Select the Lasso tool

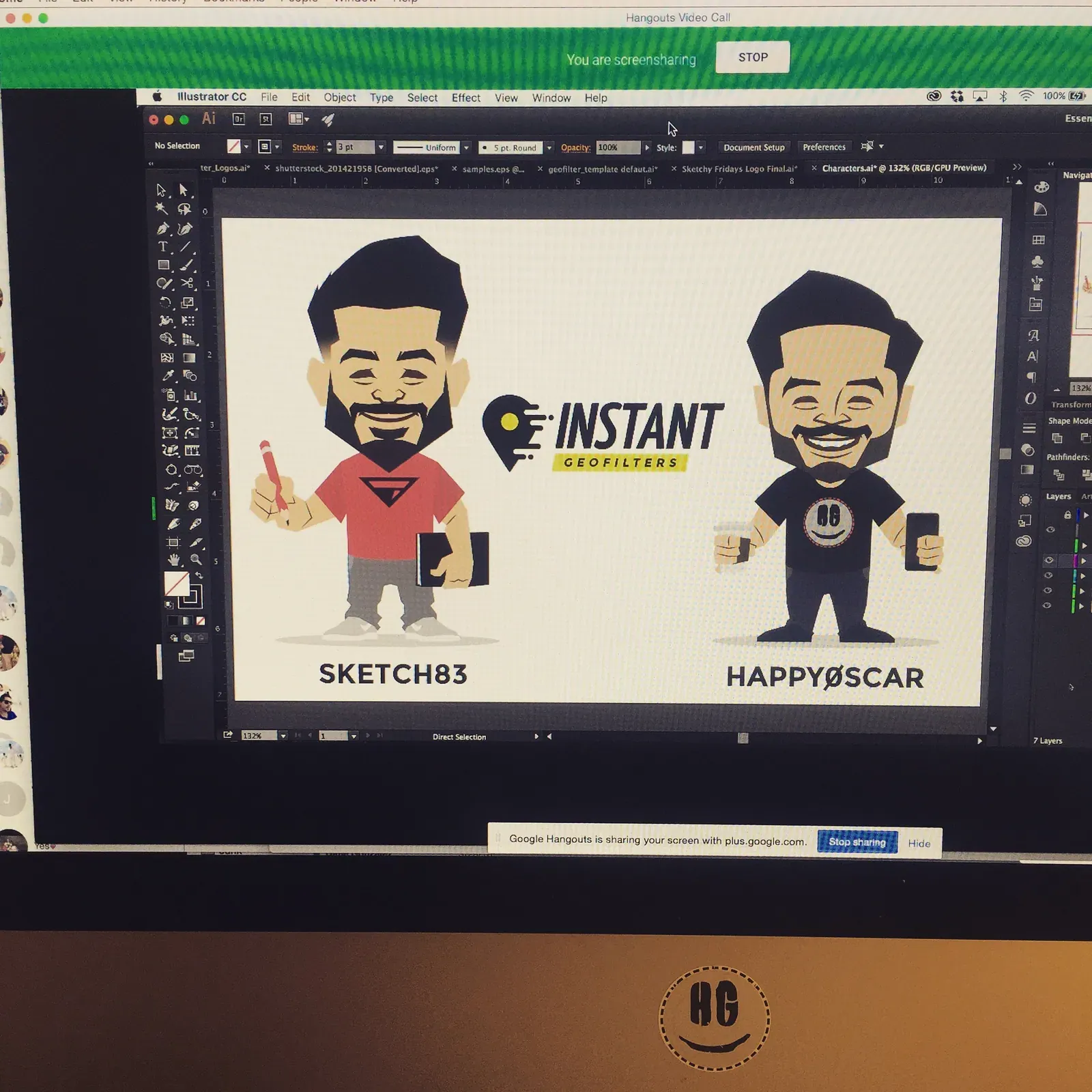tap(184, 209)
